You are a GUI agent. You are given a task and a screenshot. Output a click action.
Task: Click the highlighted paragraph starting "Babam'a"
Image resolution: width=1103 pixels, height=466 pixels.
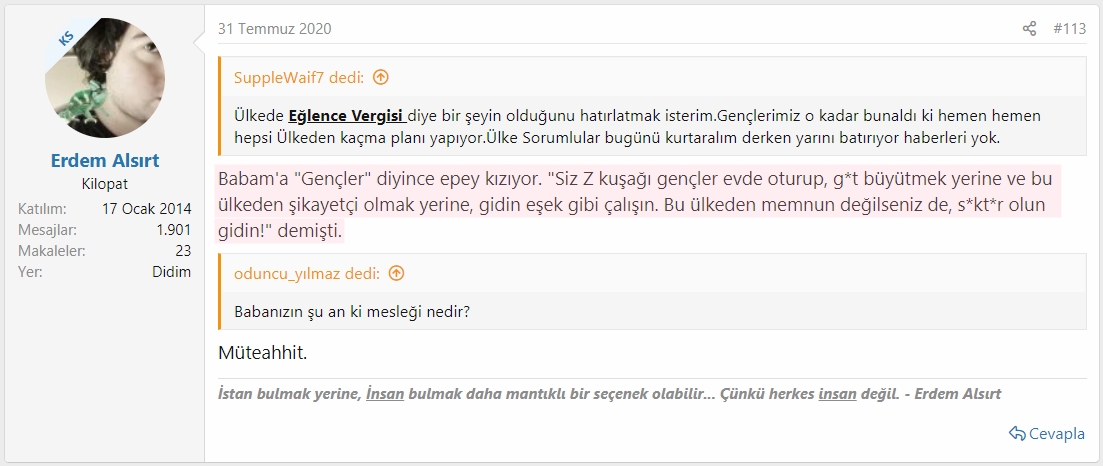tap(637, 204)
